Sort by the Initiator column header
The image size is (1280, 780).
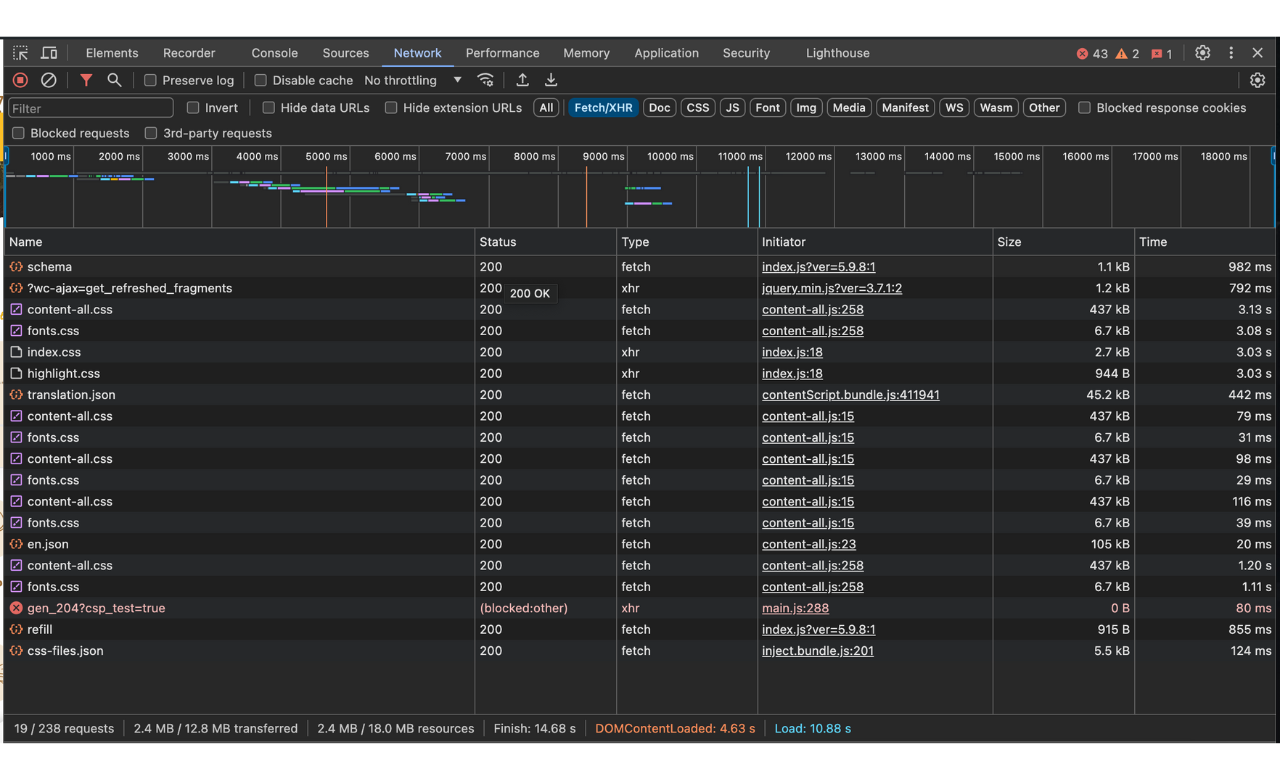coord(876,242)
